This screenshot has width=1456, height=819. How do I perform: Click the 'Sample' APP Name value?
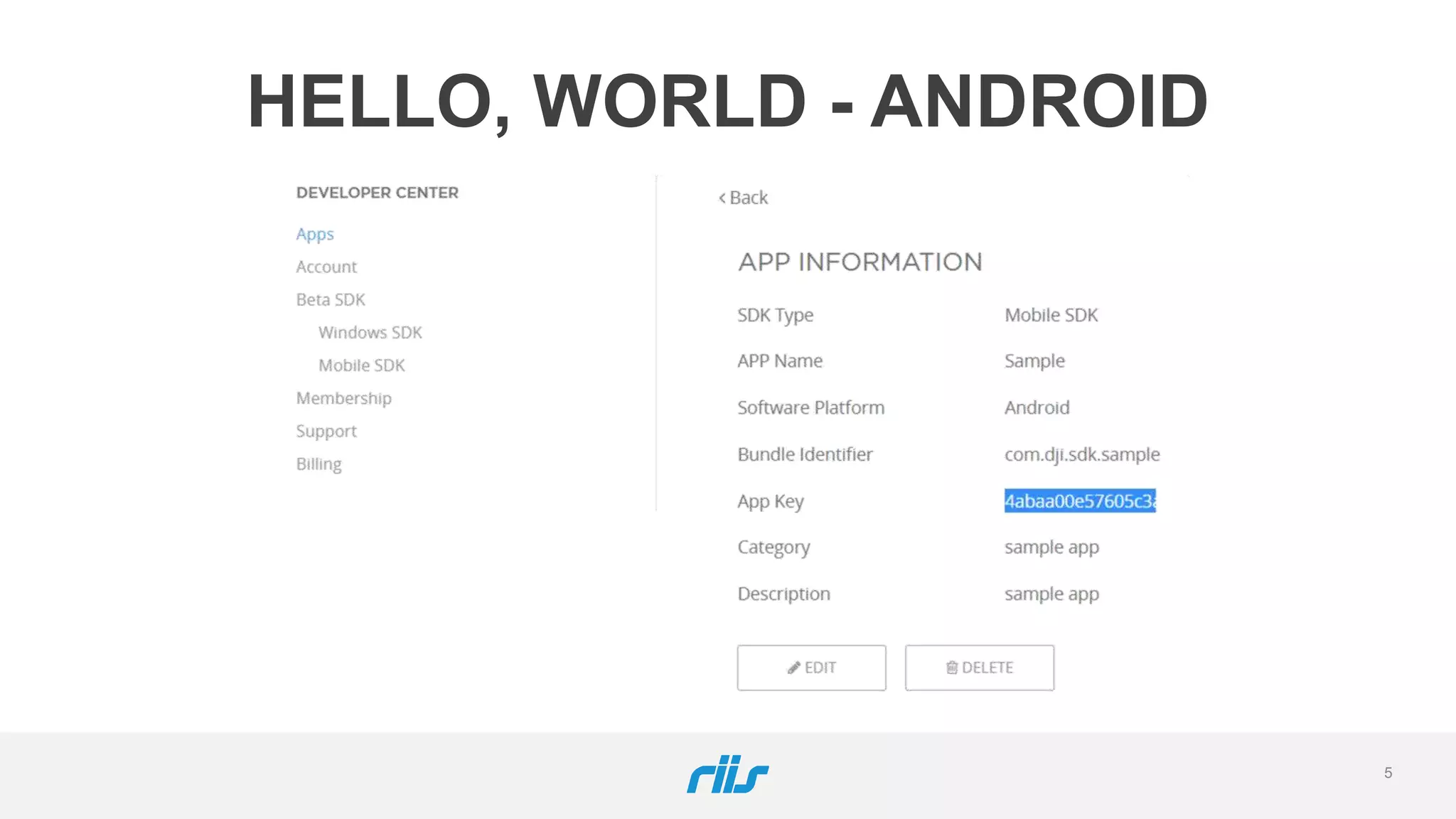[x=1034, y=361]
